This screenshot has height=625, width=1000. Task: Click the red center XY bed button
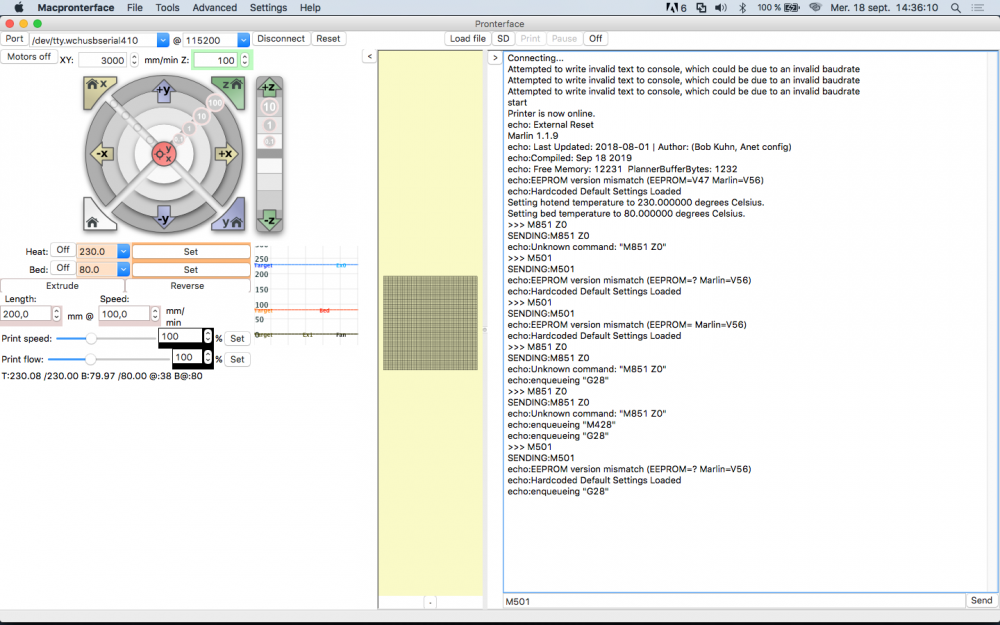164,153
